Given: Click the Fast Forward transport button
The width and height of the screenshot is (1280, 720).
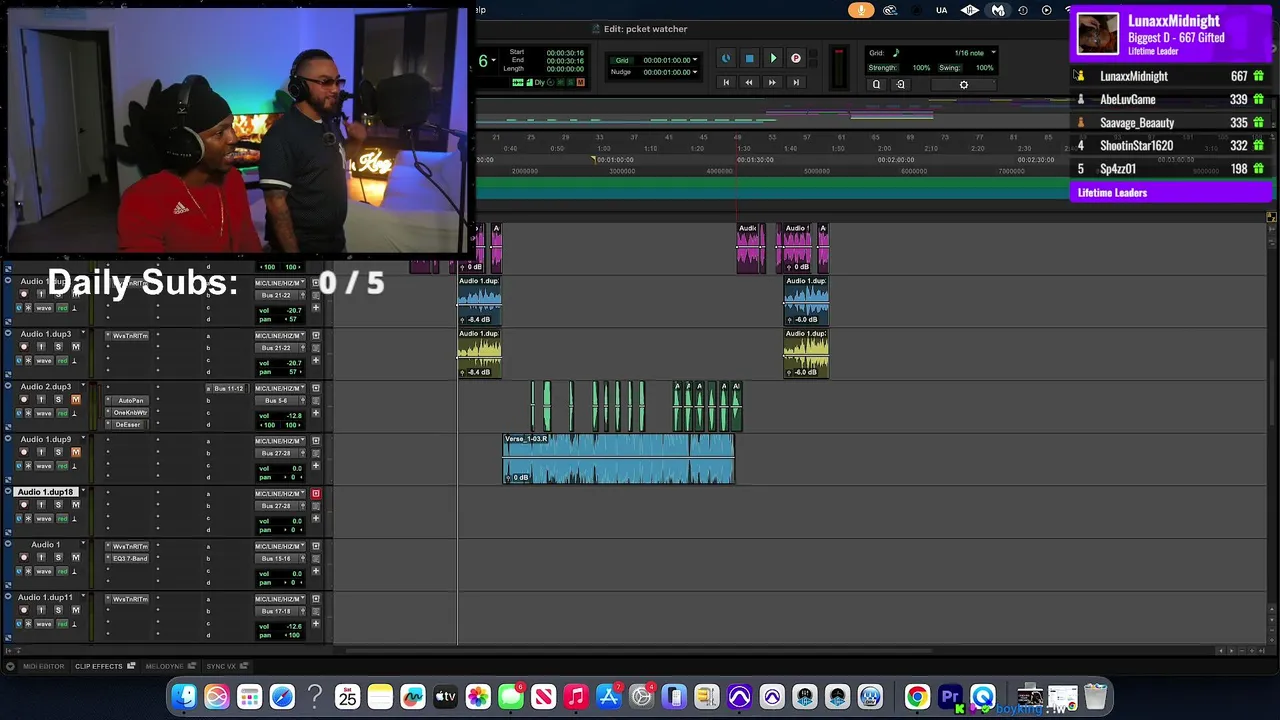Looking at the screenshot, I should coord(772,83).
